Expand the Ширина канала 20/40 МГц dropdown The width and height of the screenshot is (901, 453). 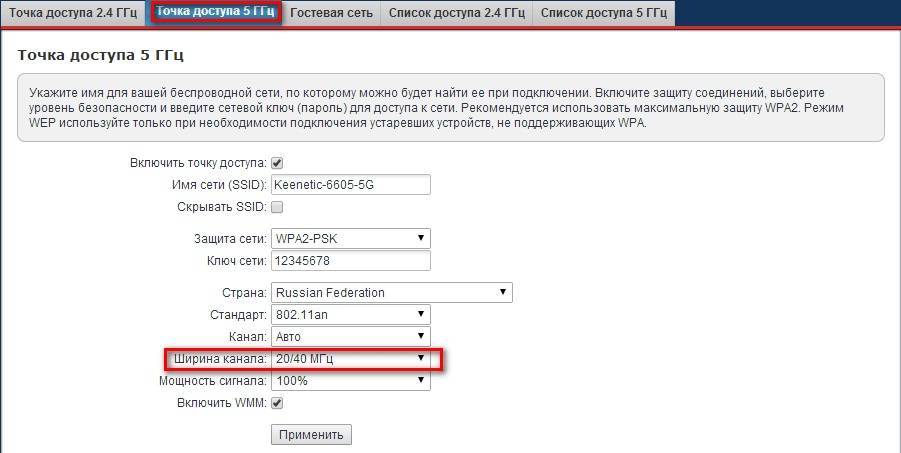click(x=350, y=358)
